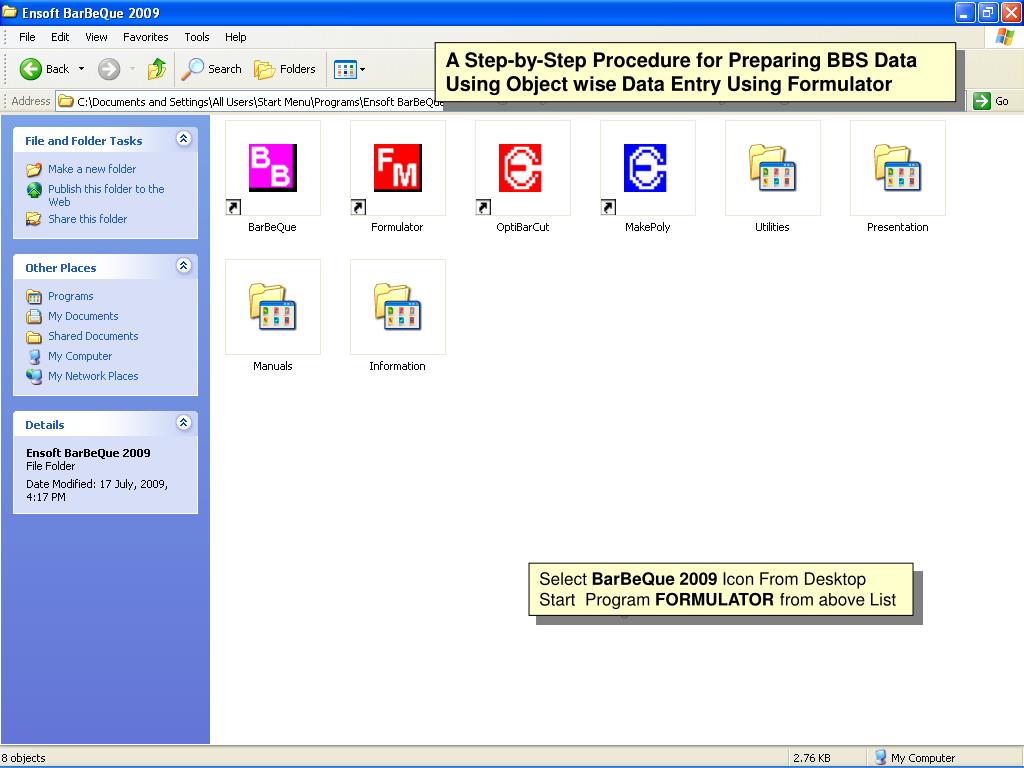Viewport: 1024px width, 768px height.
Task: Open the BarBeQue shortcut icon
Action: [273, 168]
